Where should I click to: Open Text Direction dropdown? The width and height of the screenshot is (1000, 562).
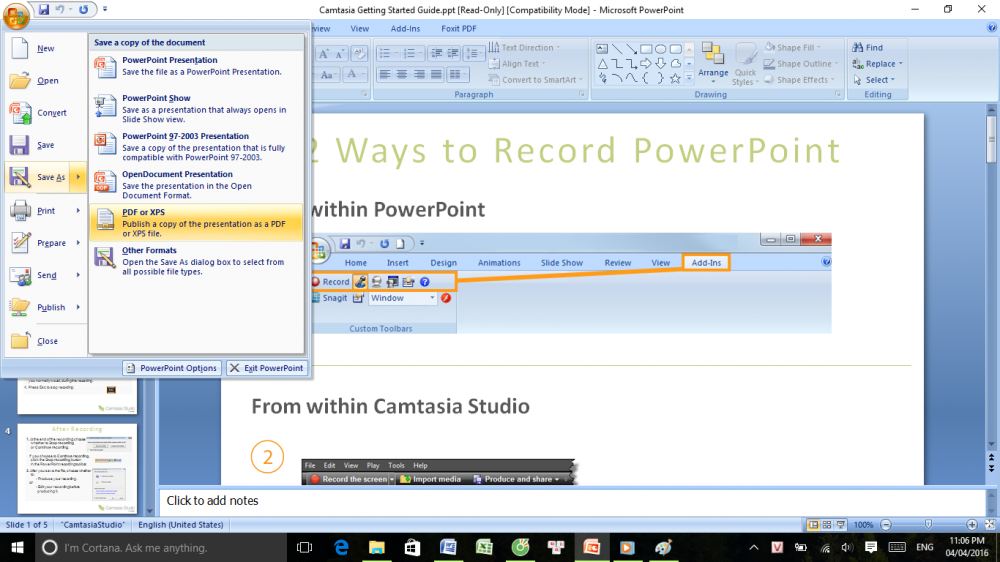[x=525, y=48]
